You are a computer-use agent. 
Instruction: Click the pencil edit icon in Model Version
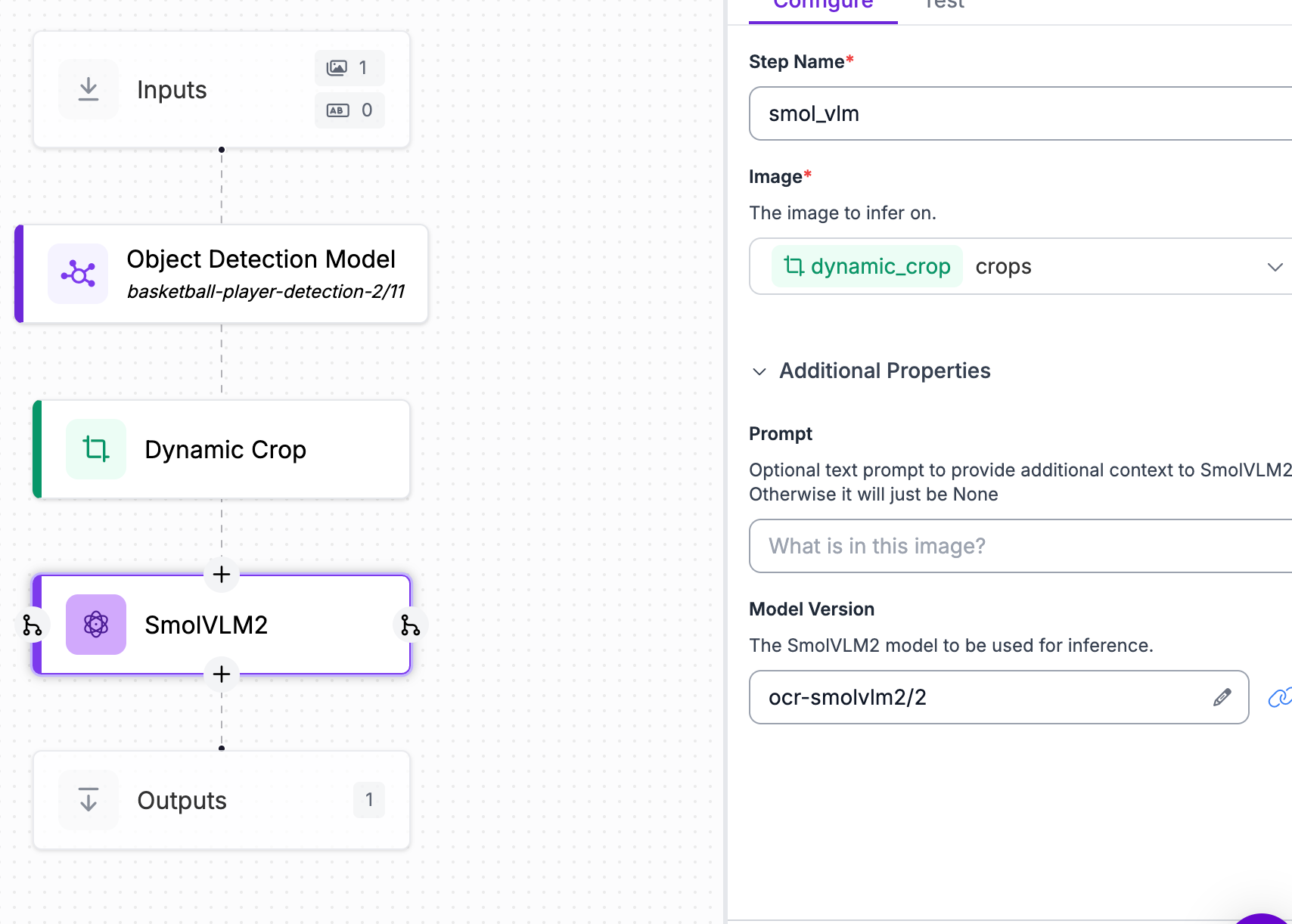1222,697
